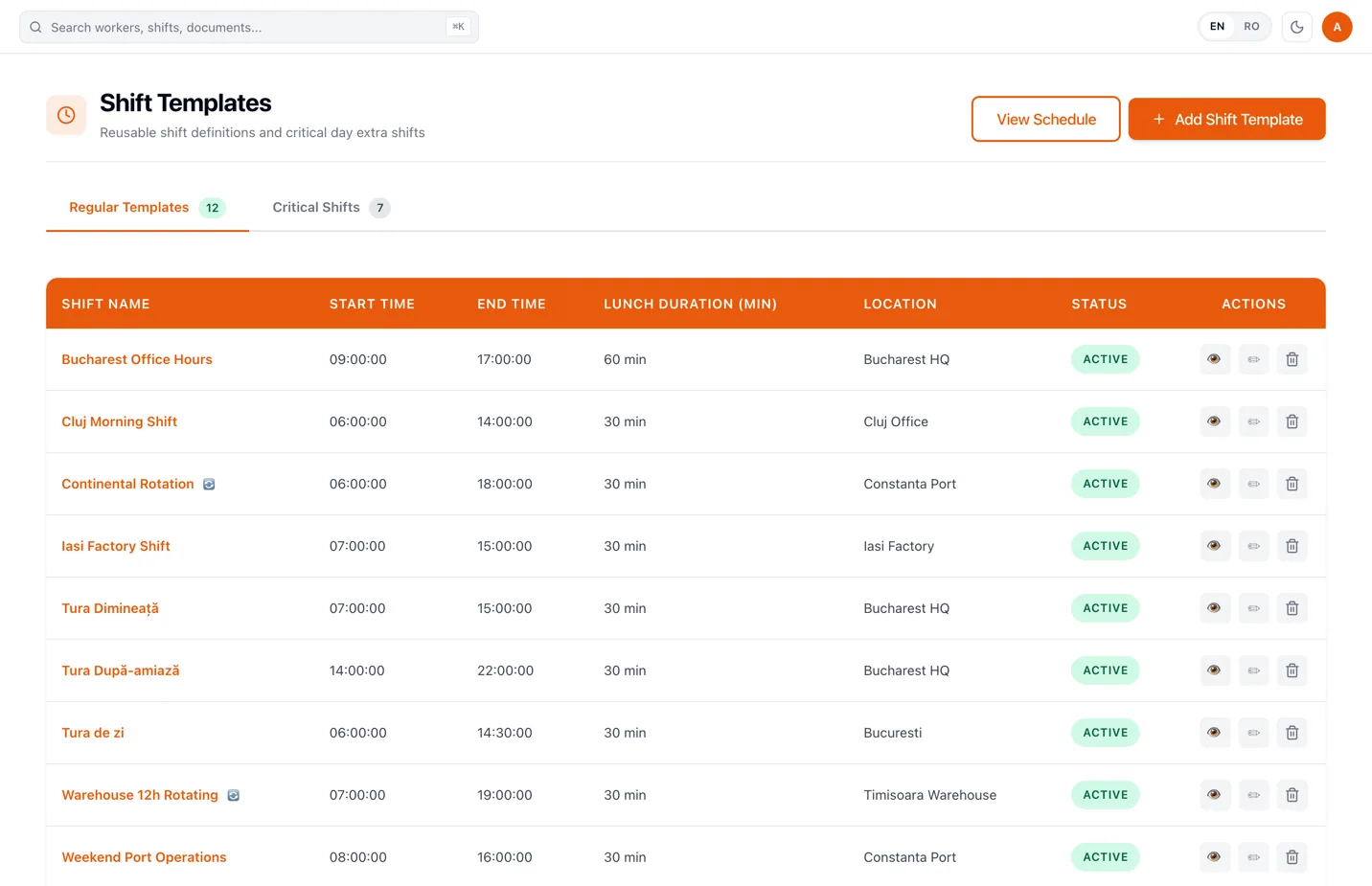Click the rotation icon beside Continental Rotation

point(209,485)
